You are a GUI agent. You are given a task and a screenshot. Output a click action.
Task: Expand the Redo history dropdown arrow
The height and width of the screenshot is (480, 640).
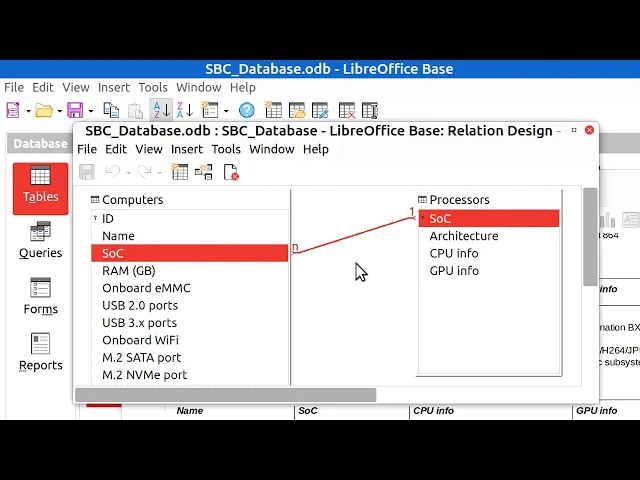tap(160, 173)
